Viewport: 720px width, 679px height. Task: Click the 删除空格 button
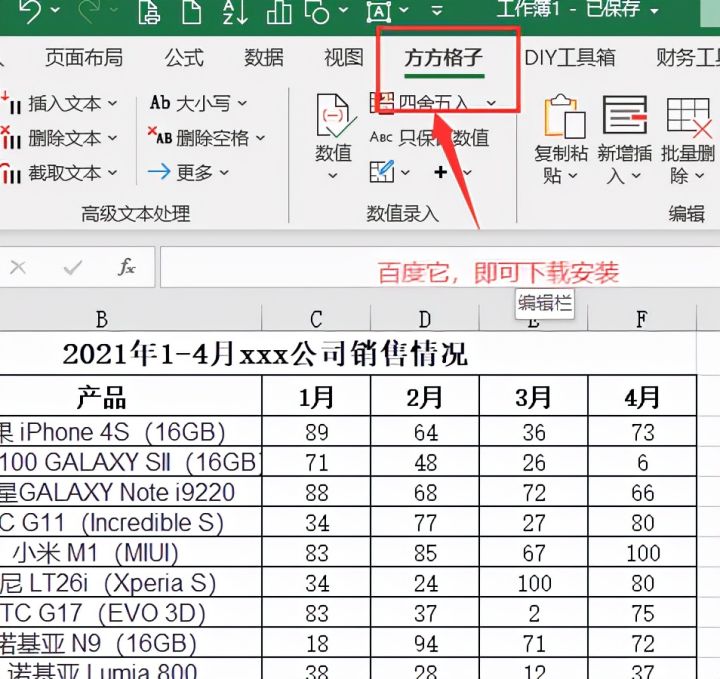[206, 138]
